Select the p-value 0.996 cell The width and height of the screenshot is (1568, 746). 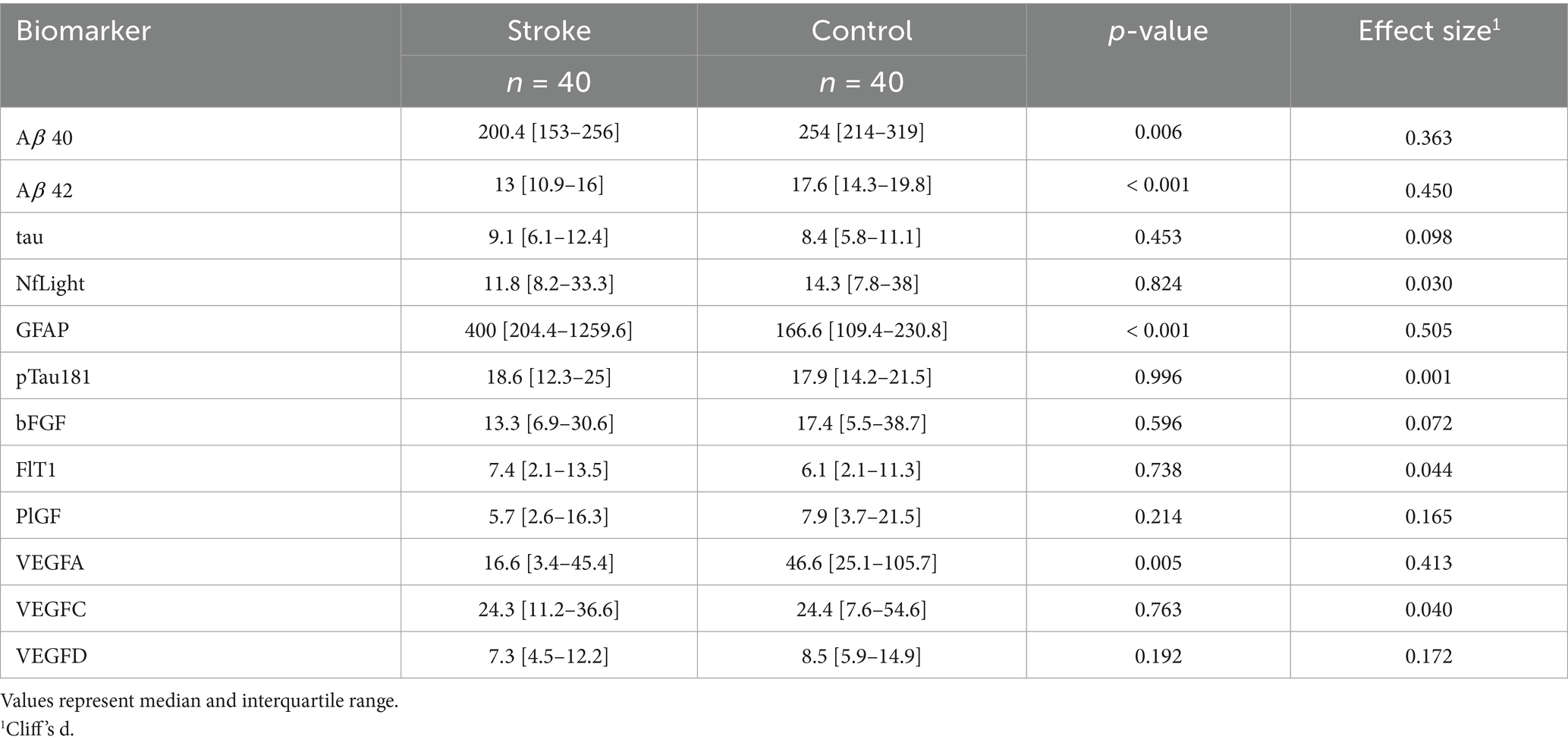1158,377
